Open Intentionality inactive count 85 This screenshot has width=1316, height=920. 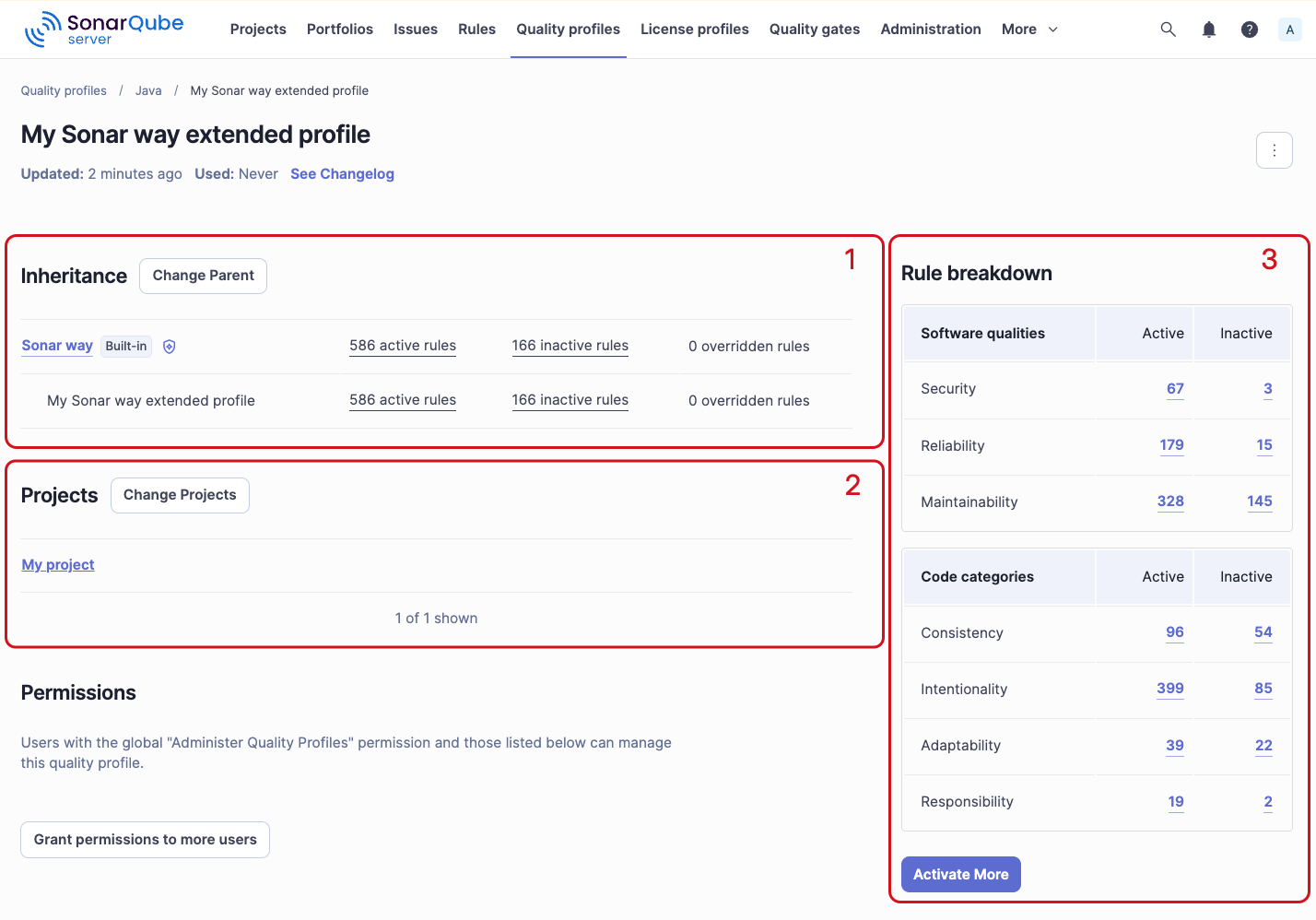click(x=1263, y=689)
